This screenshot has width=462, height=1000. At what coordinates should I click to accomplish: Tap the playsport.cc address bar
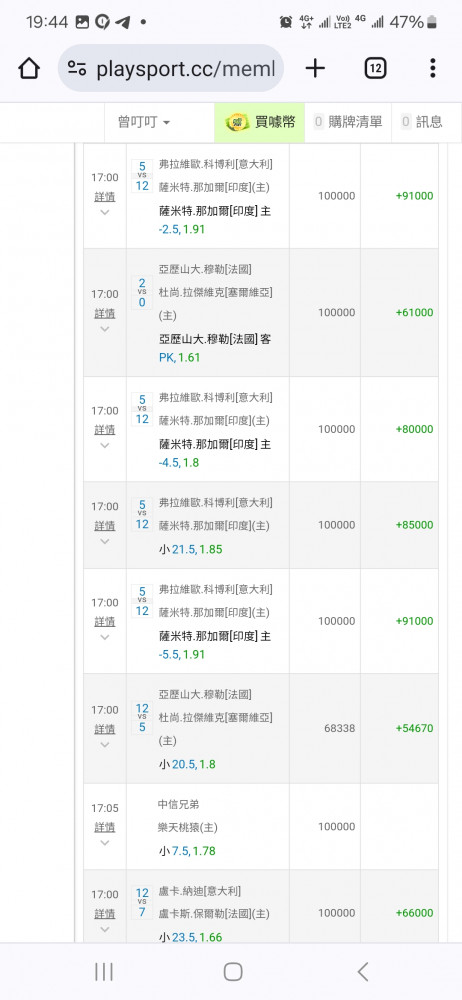click(171, 68)
